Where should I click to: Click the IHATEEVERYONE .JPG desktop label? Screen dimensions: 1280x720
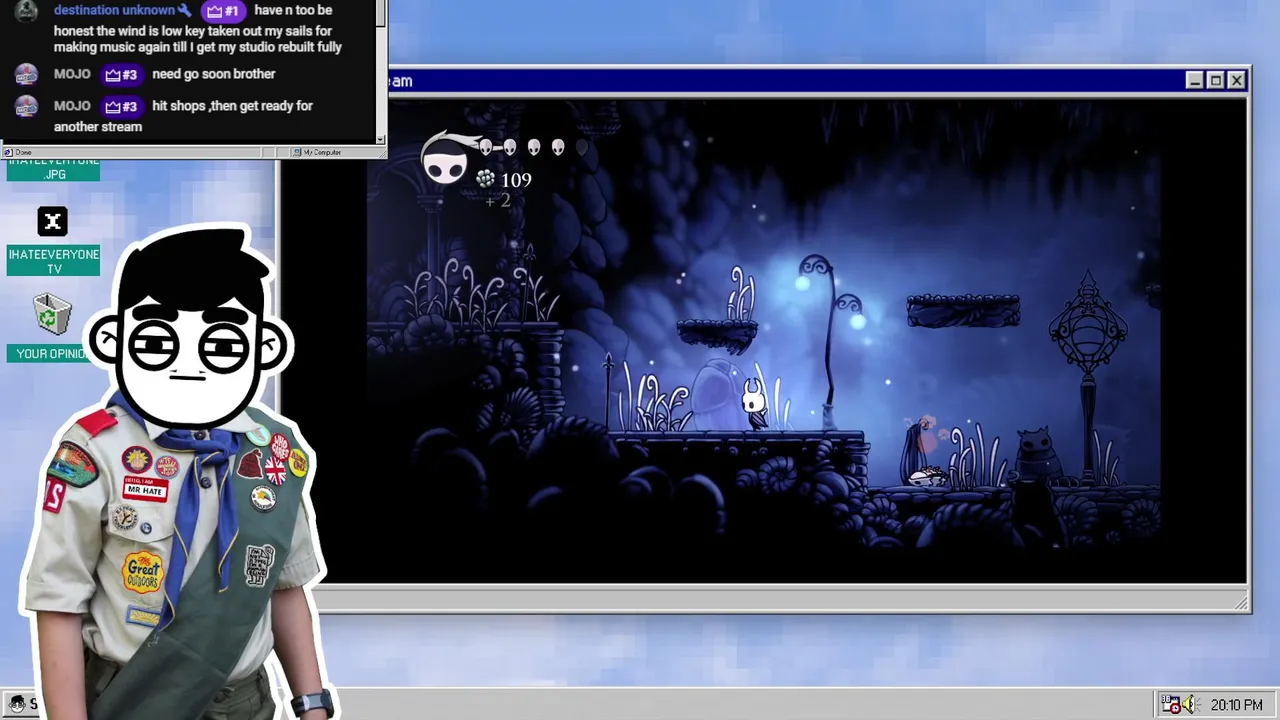pyautogui.click(x=54, y=168)
